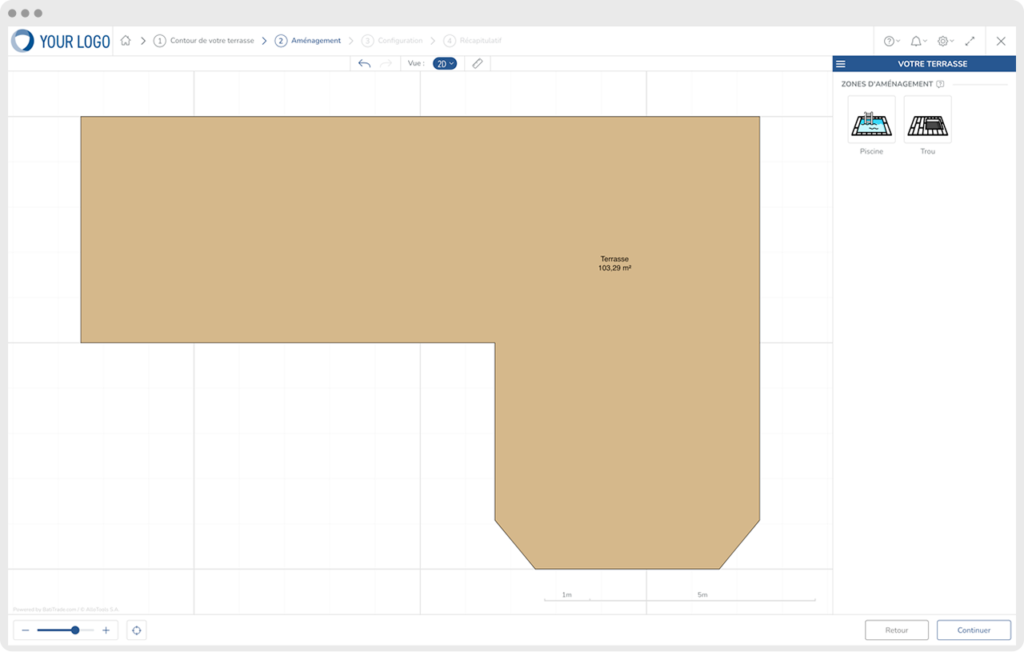The height and width of the screenshot is (652, 1024).
Task: Toggle fullscreen with the expand arrows icon
Action: 970,41
